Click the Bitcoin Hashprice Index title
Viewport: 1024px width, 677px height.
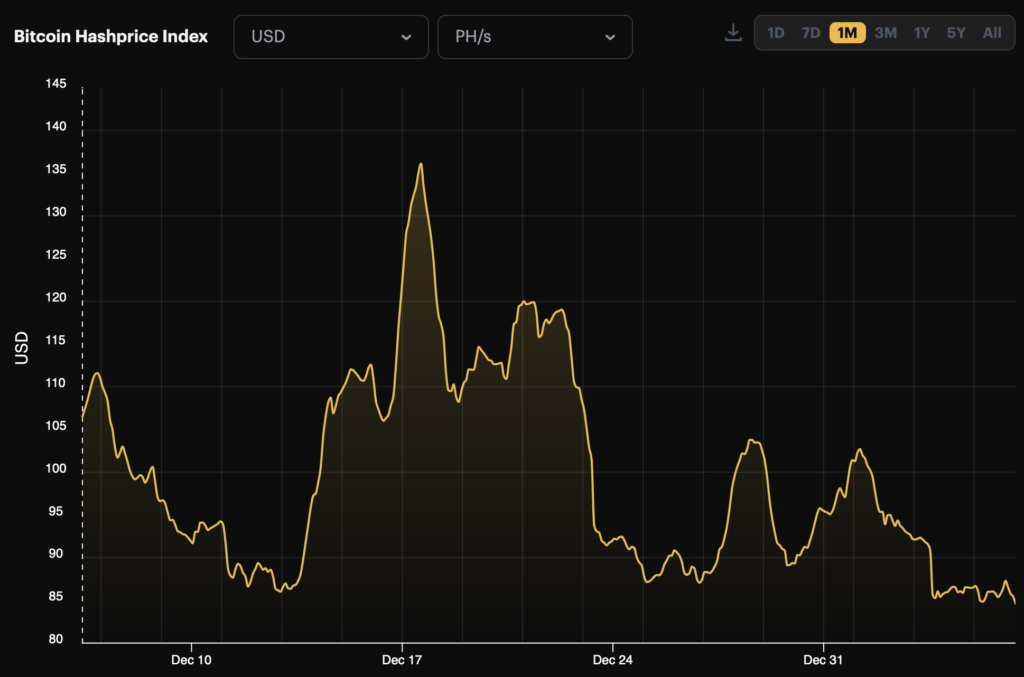click(x=111, y=36)
